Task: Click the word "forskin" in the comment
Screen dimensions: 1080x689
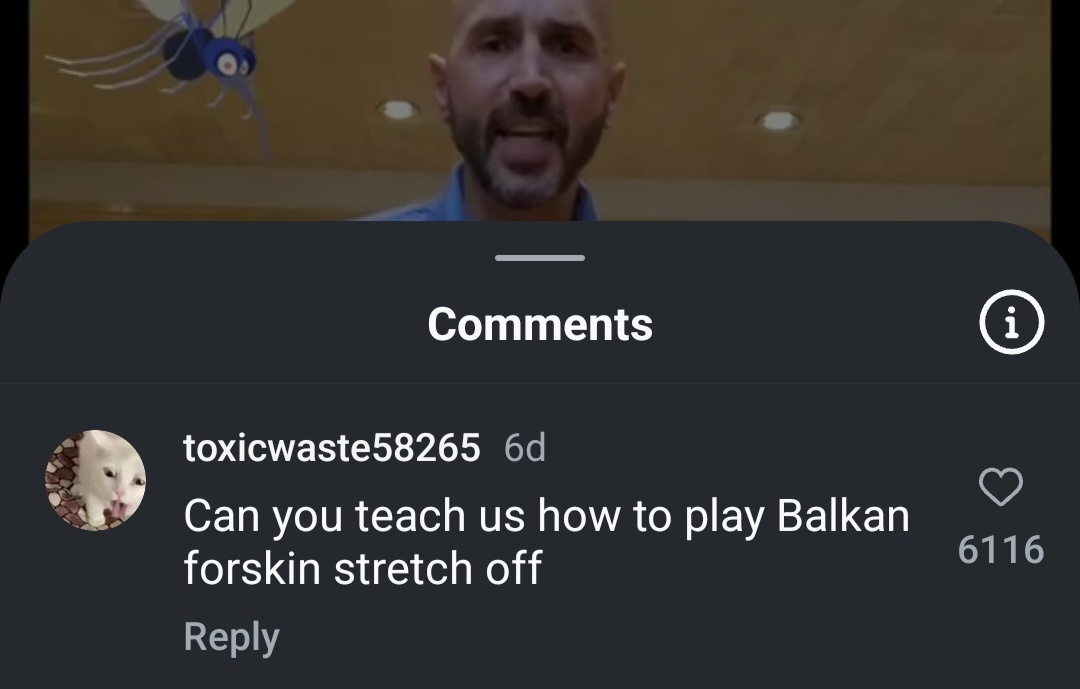Action: tap(252, 568)
